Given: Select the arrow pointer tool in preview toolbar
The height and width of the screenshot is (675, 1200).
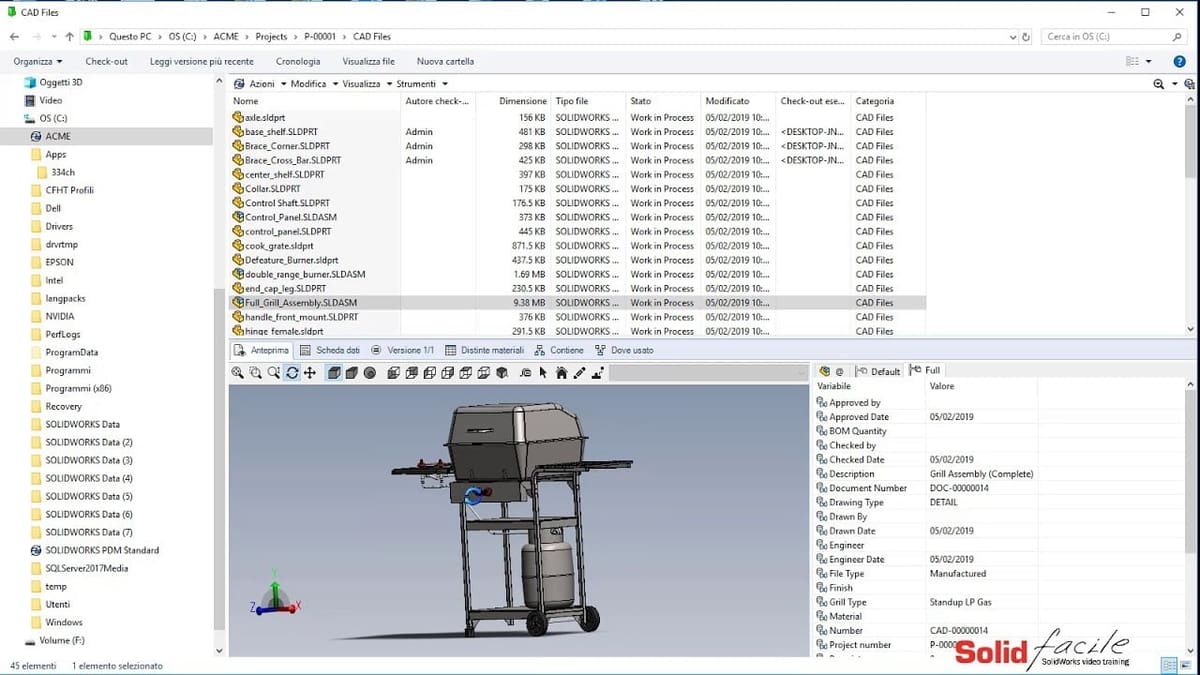Looking at the screenshot, I should (x=543, y=373).
